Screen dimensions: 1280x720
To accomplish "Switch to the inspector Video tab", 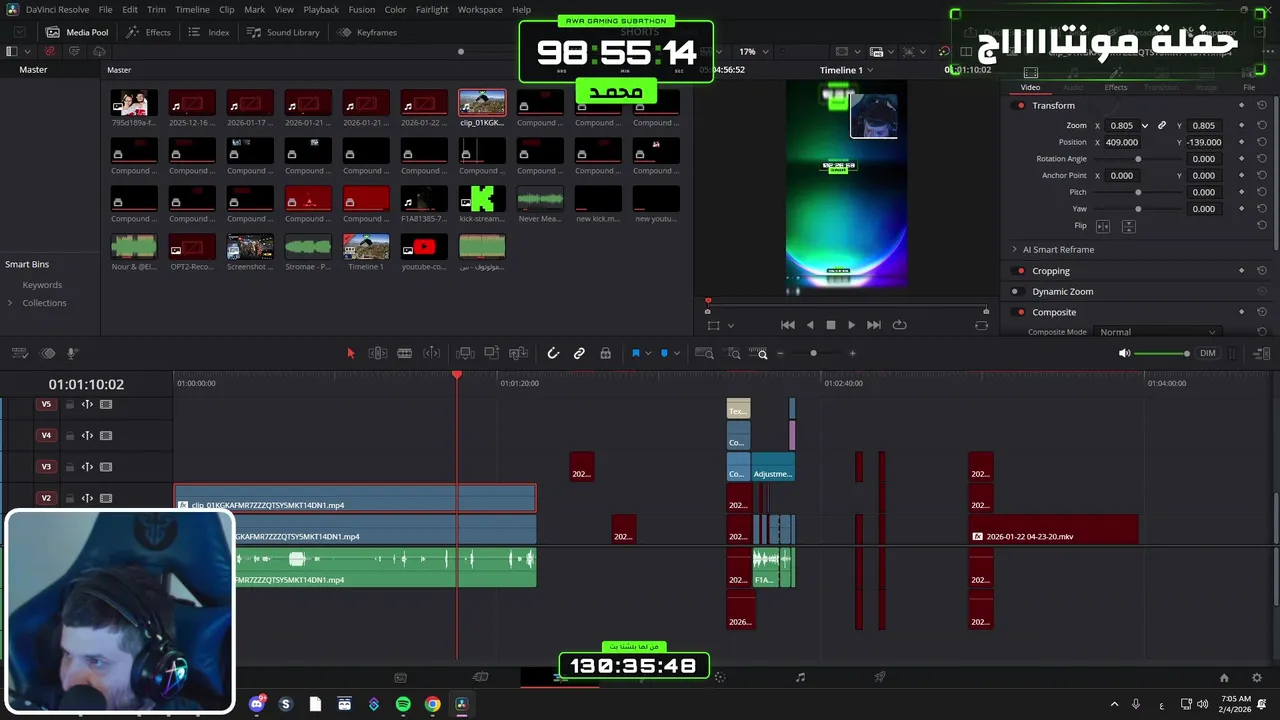I will tap(1030, 80).
